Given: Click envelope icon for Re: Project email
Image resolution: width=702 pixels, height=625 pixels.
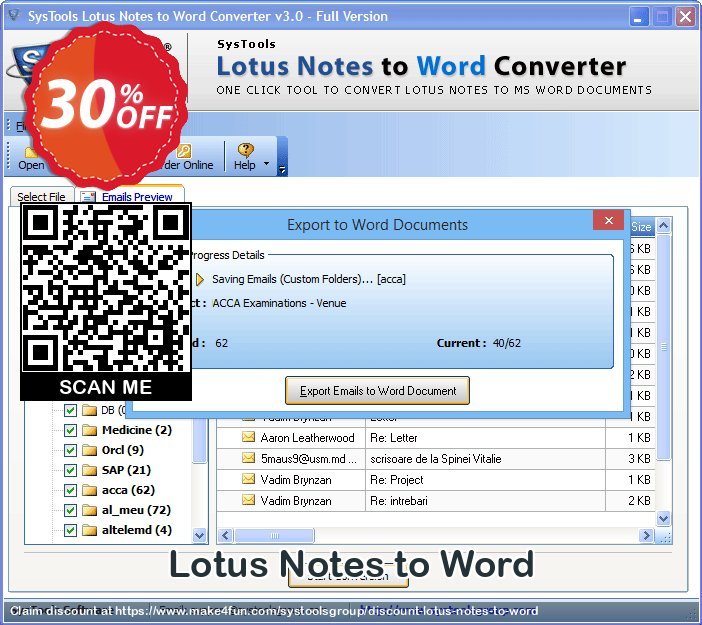Looking at the screenshot, I should point(248,479).
